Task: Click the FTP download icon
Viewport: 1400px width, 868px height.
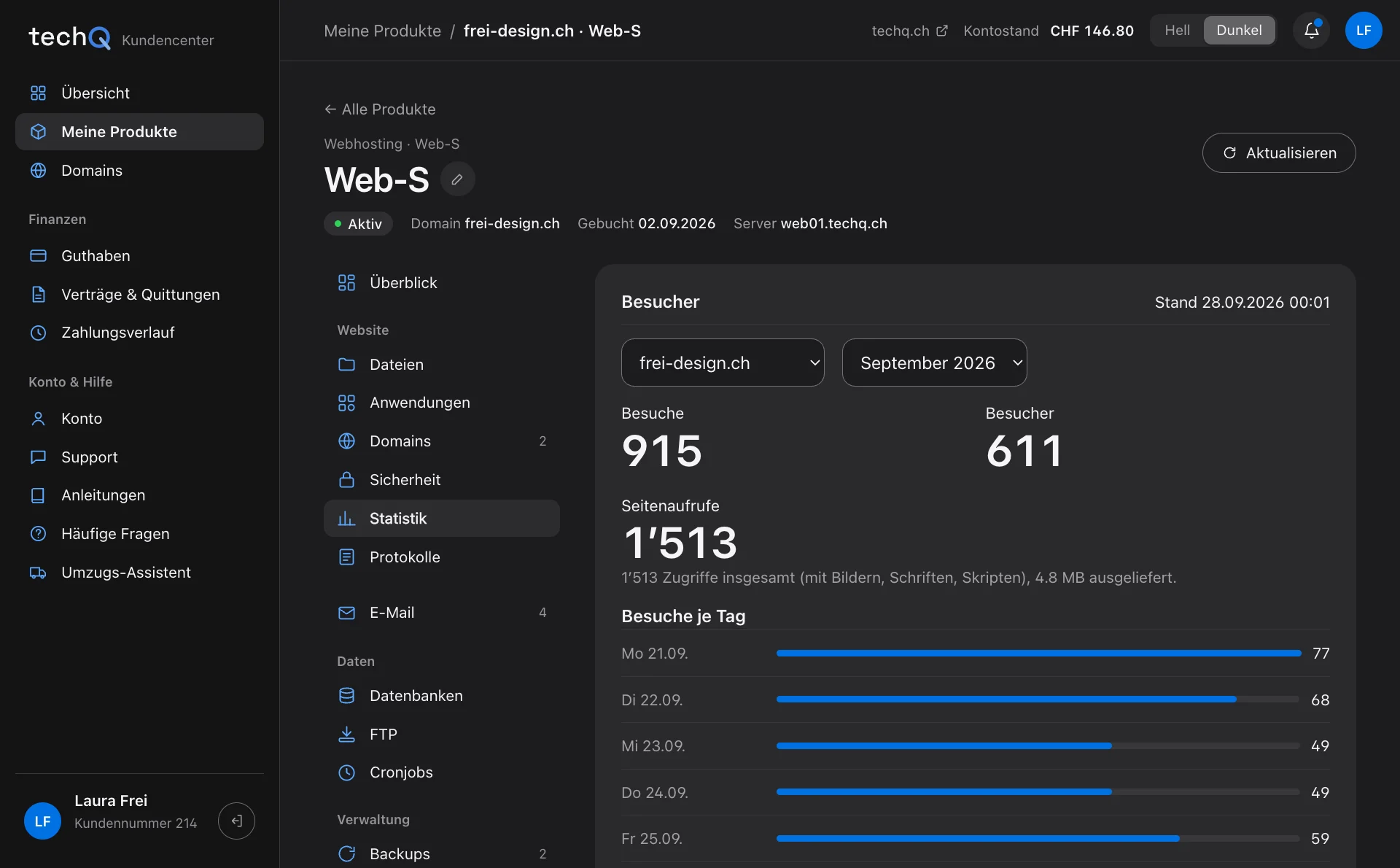Action: [346, 735]
